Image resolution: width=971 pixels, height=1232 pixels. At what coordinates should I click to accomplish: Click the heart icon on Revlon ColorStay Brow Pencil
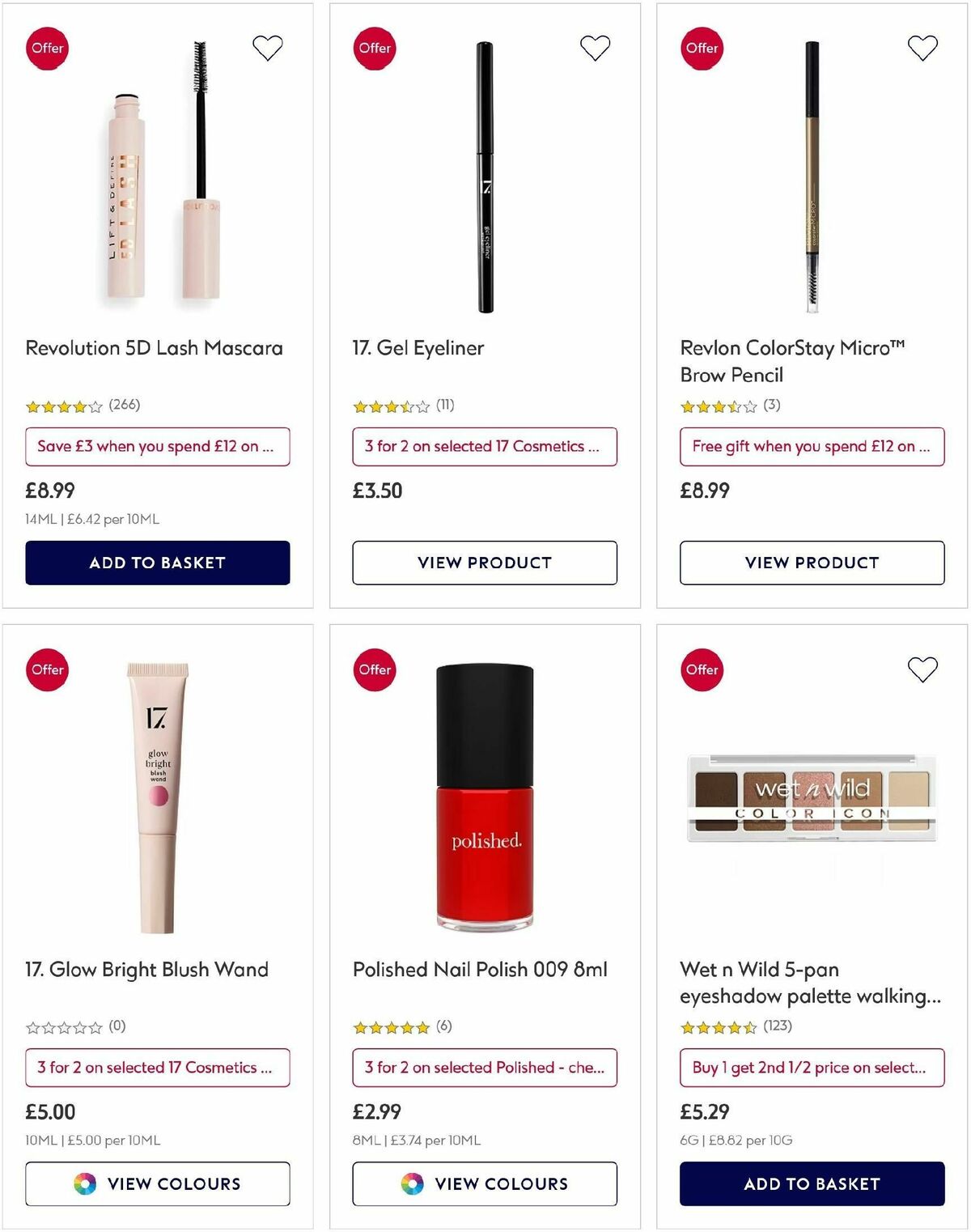[922, 47]
